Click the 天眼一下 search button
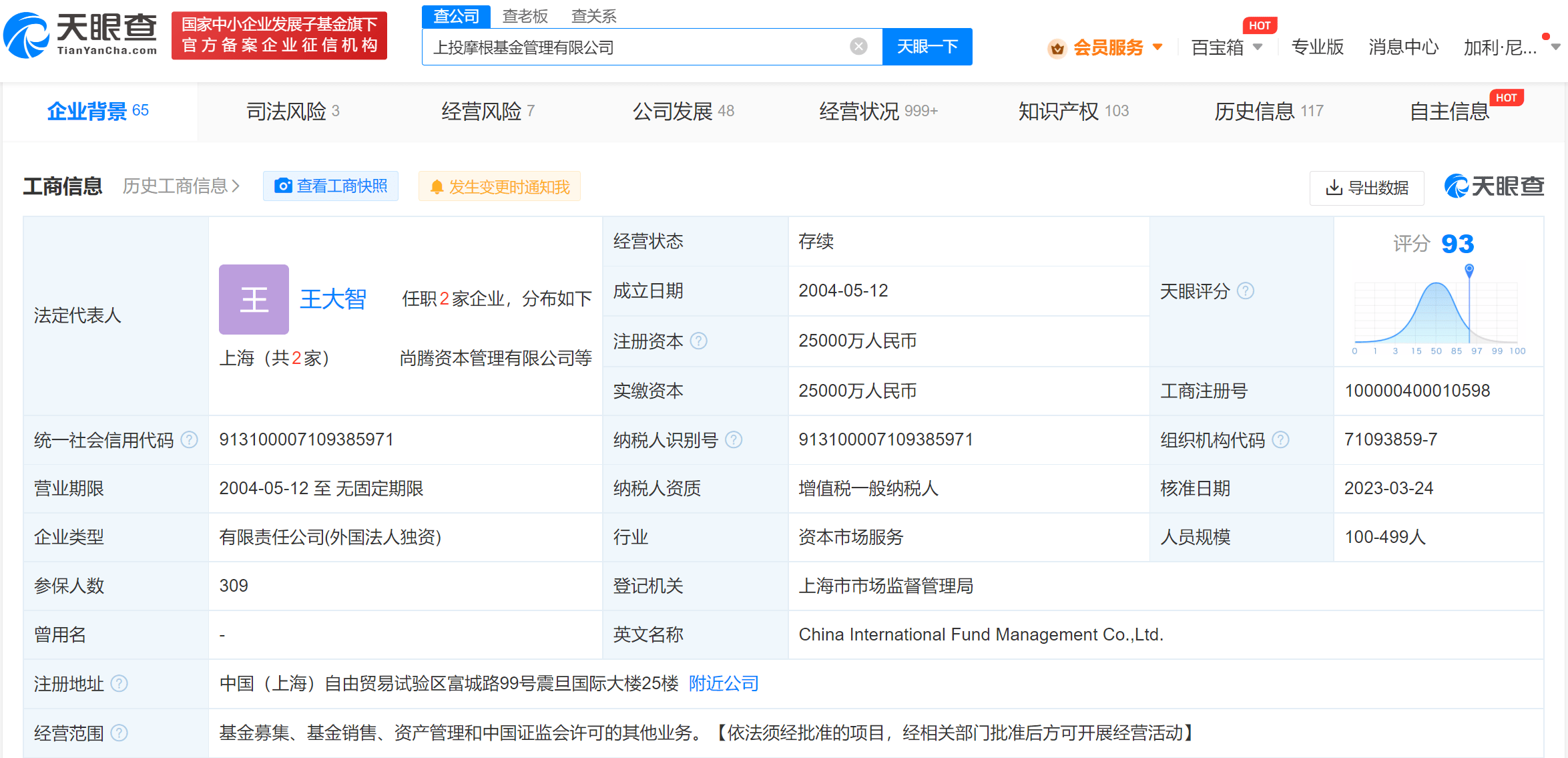Screen dimensions: 1568x758 [928, 46]
